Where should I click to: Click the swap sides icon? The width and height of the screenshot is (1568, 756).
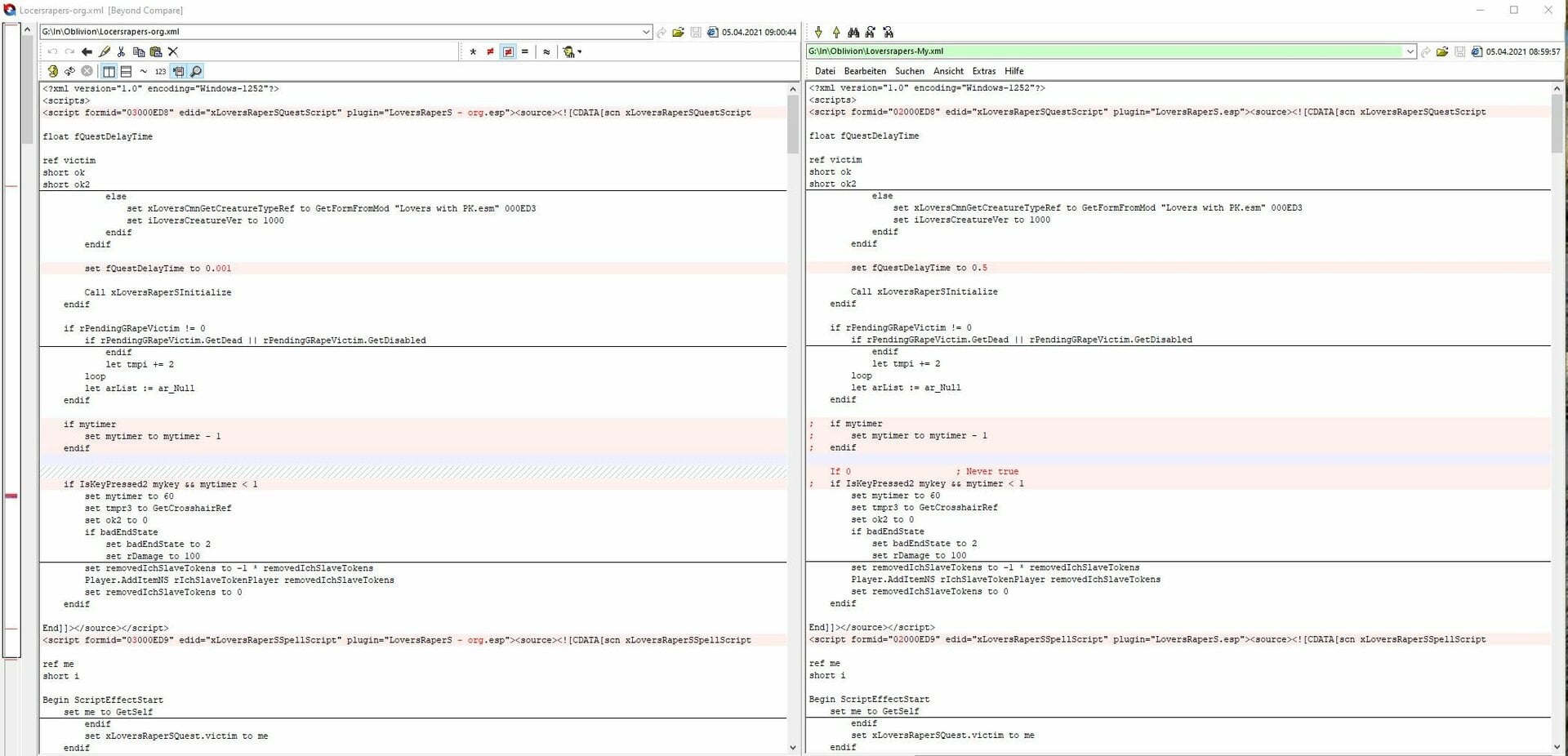(69, 71)
